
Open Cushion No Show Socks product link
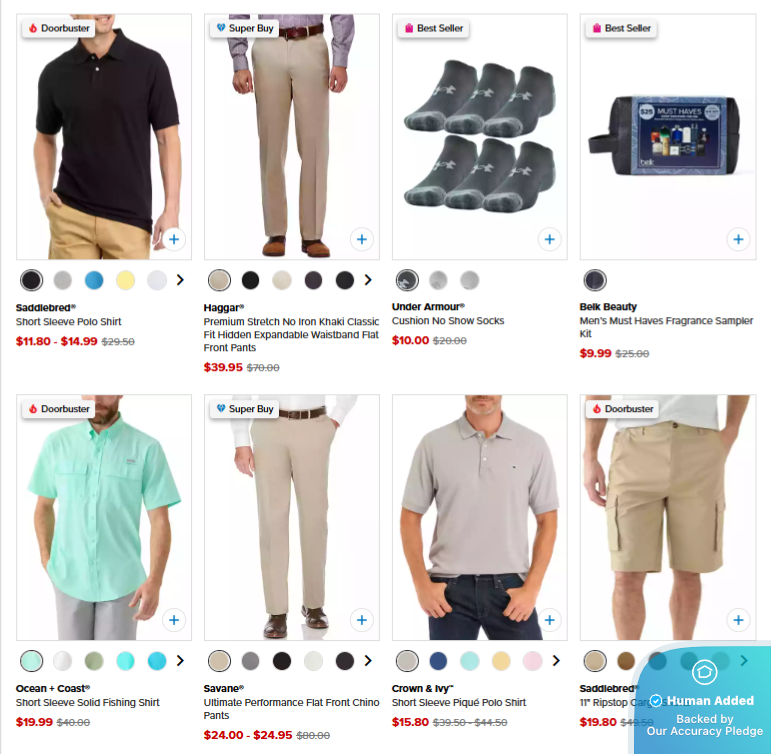pos(448,321)
